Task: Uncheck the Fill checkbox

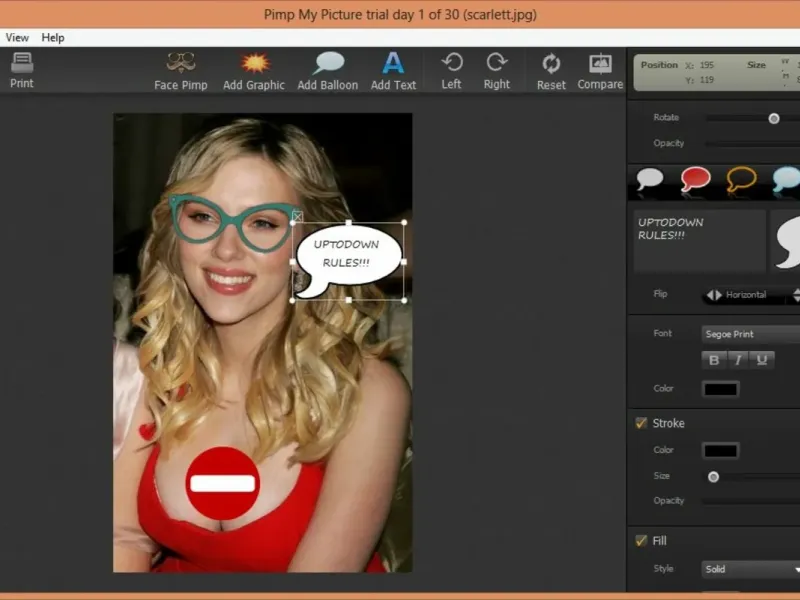Action: click(641, 541)
